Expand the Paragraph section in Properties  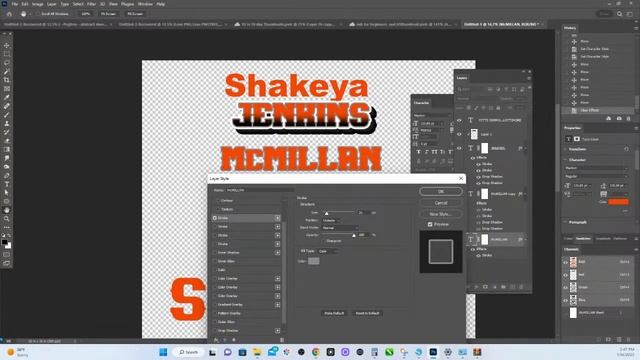pos(566,222)
